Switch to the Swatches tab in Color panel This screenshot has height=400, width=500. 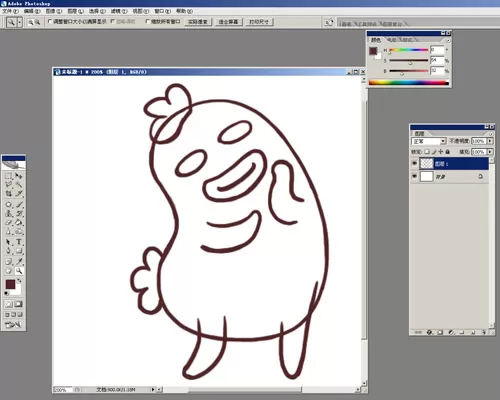pos(391,40)
